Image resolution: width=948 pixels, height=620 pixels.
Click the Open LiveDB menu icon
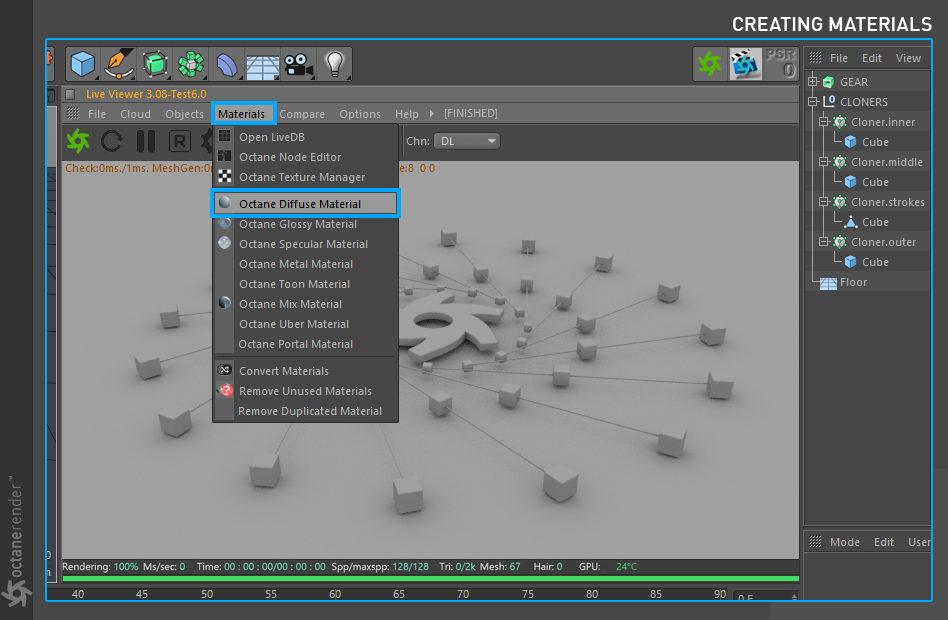[x=224, y=135]
